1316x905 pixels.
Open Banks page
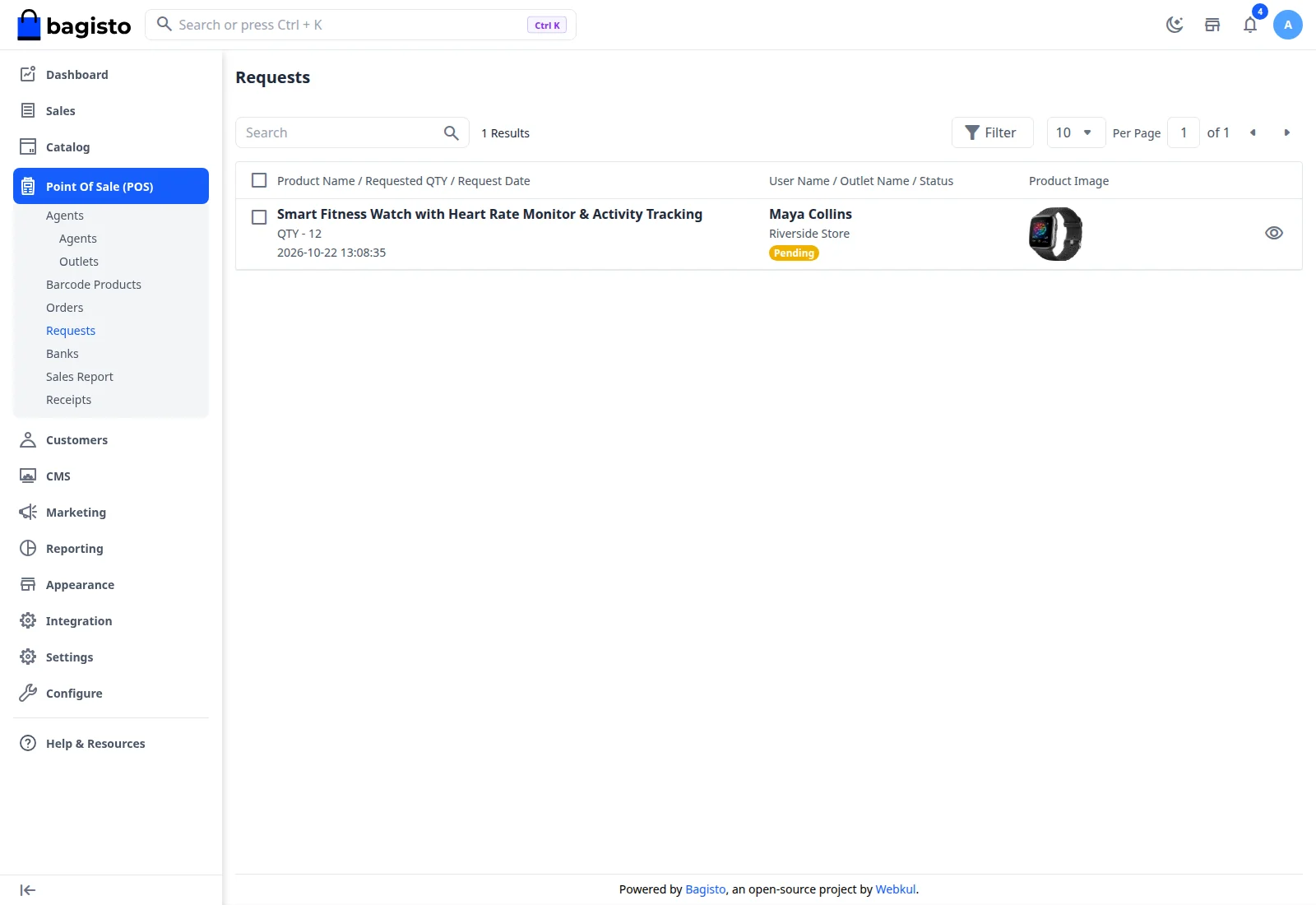pyautogui.click(x=63, y=354)
